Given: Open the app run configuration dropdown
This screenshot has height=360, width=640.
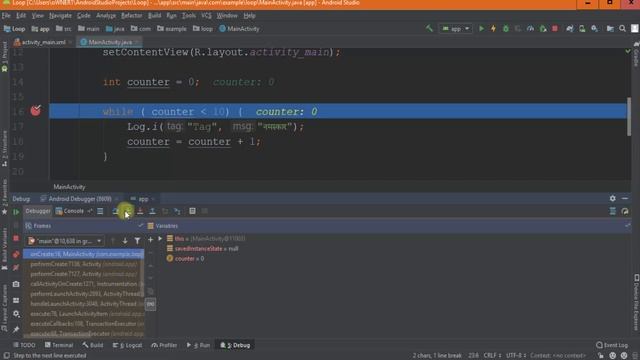Looking at the screenshot, I should pyautogui.click(x=456, y=29).
